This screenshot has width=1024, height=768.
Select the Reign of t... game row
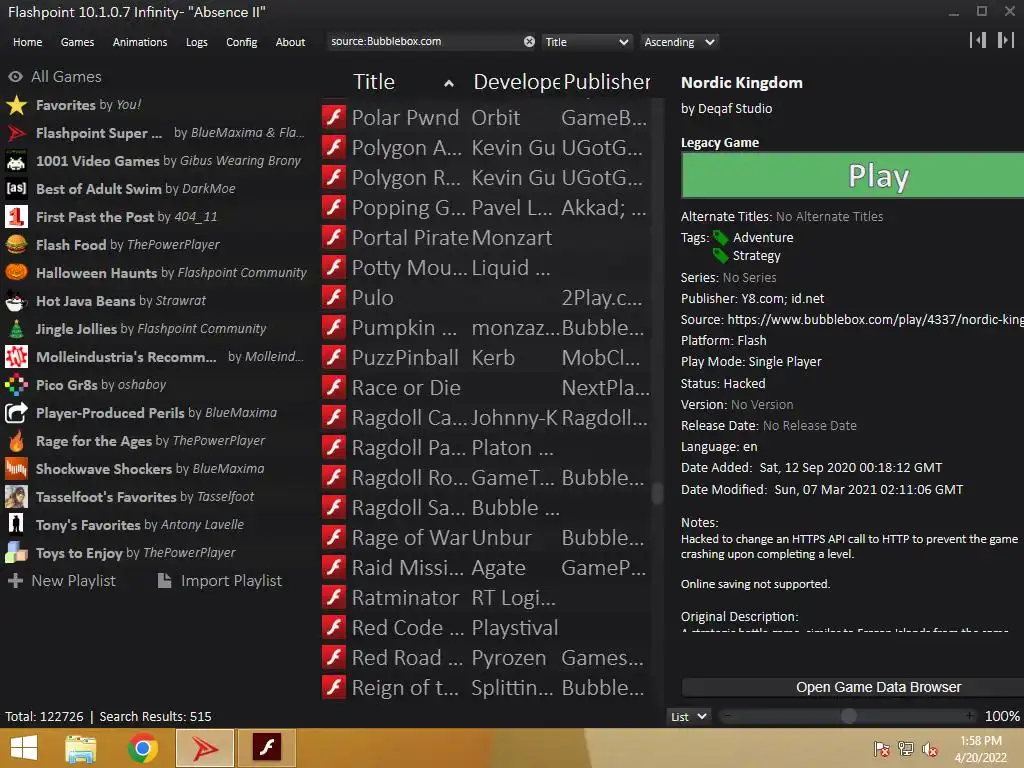point(486,688)
